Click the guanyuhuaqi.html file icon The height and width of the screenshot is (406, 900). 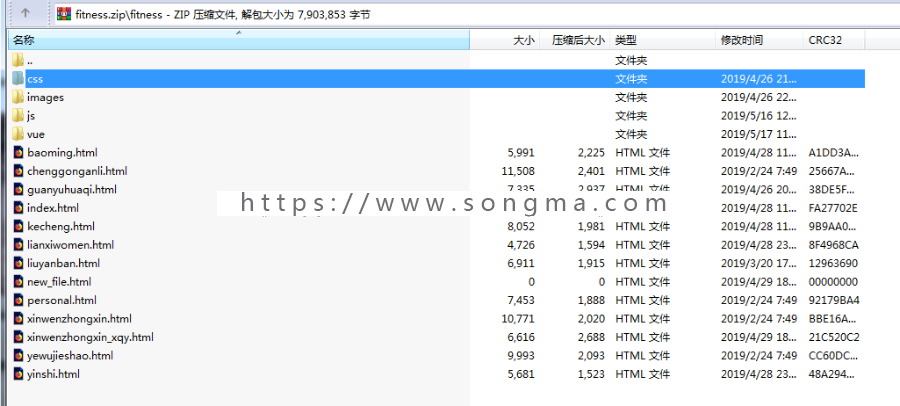[x=18, y=189]
